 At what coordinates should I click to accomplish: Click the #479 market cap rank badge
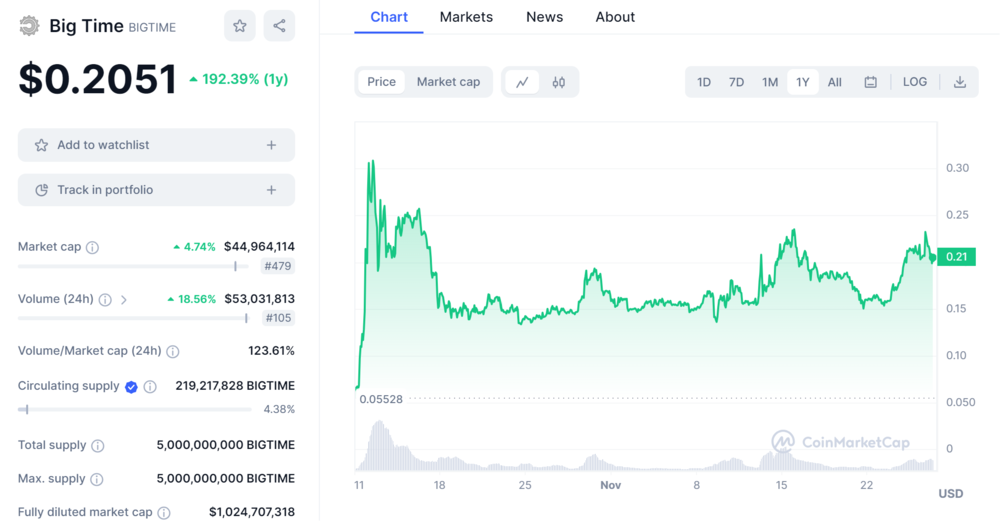[x=276, y=266]
